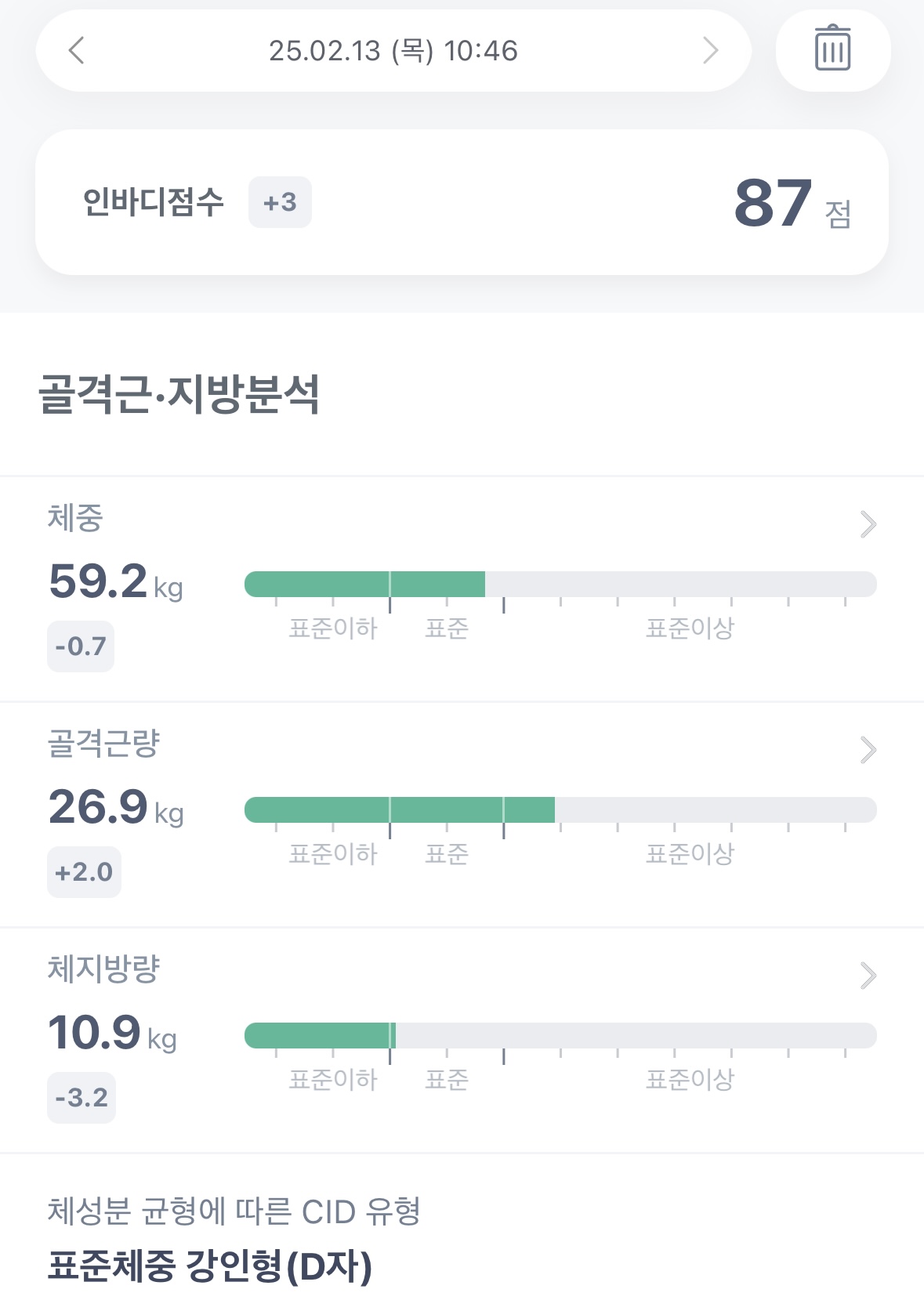Click the 체지방량 green range bar
924x1300 pixels.
click(320, 1036)
